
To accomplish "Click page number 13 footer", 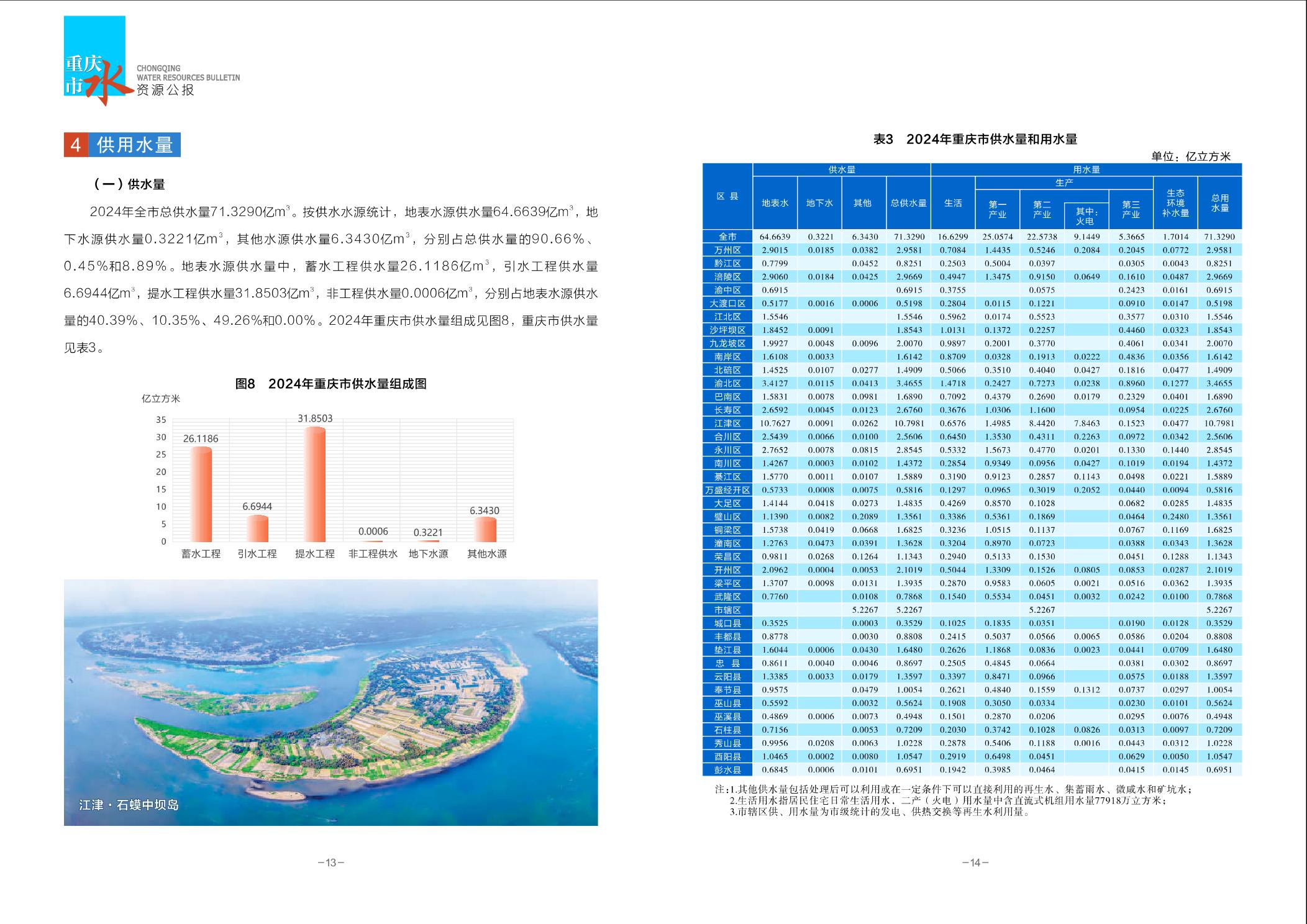I will (x=330, y=863).
